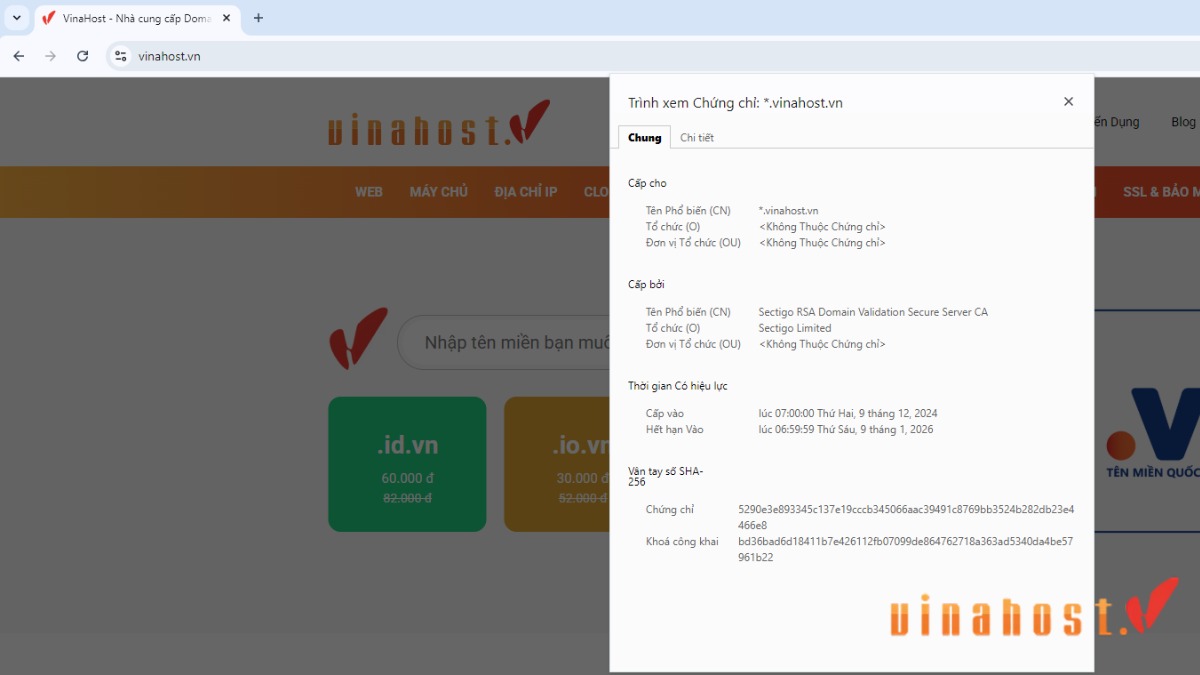Viewport: 1200px width, 675px height.
Task: Click the Blog link
Action: coord(1183,122)
